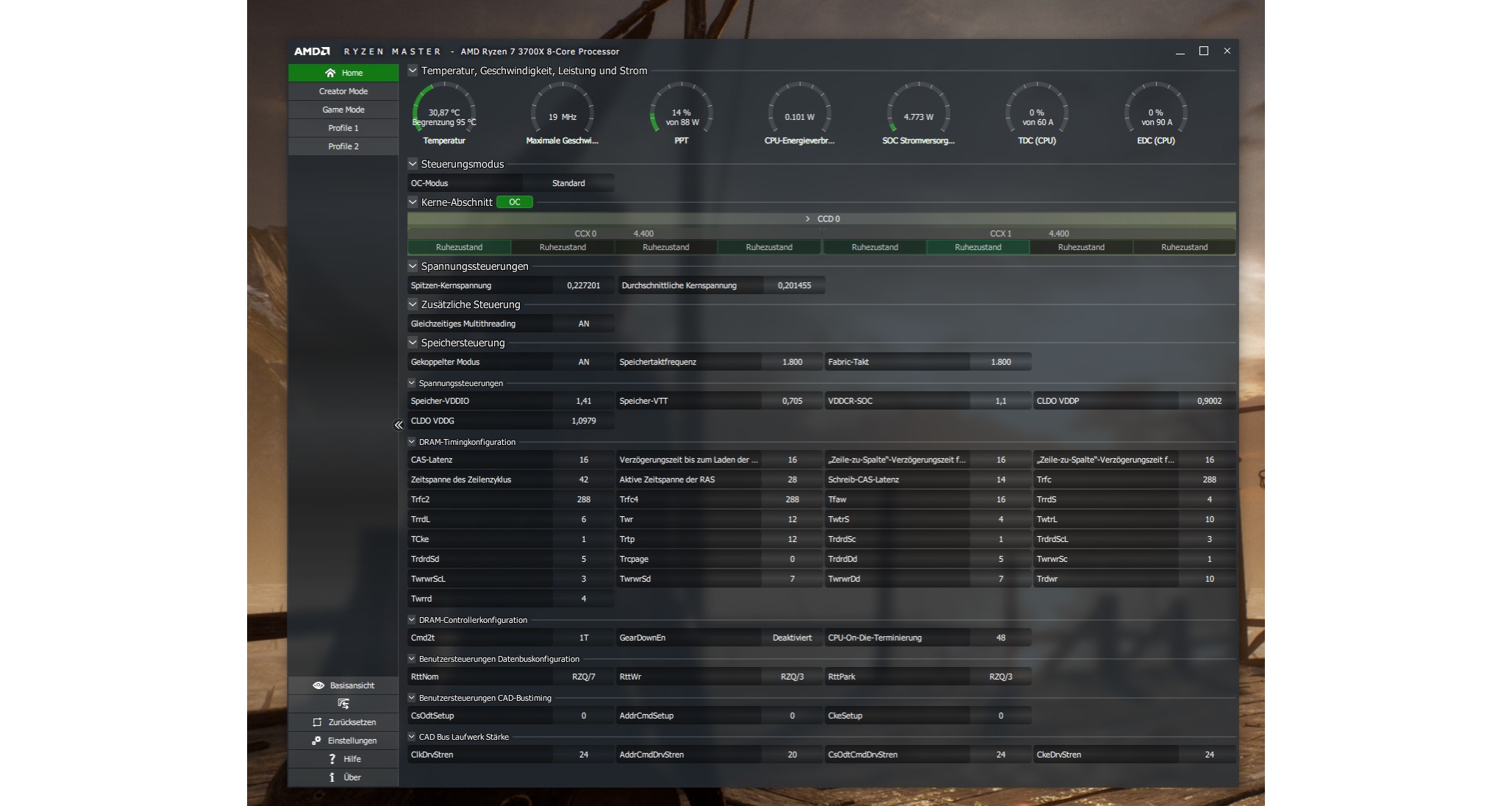Click the Home house icon
This screenshot has height=806, width=1512.
(x=330, y=73)
